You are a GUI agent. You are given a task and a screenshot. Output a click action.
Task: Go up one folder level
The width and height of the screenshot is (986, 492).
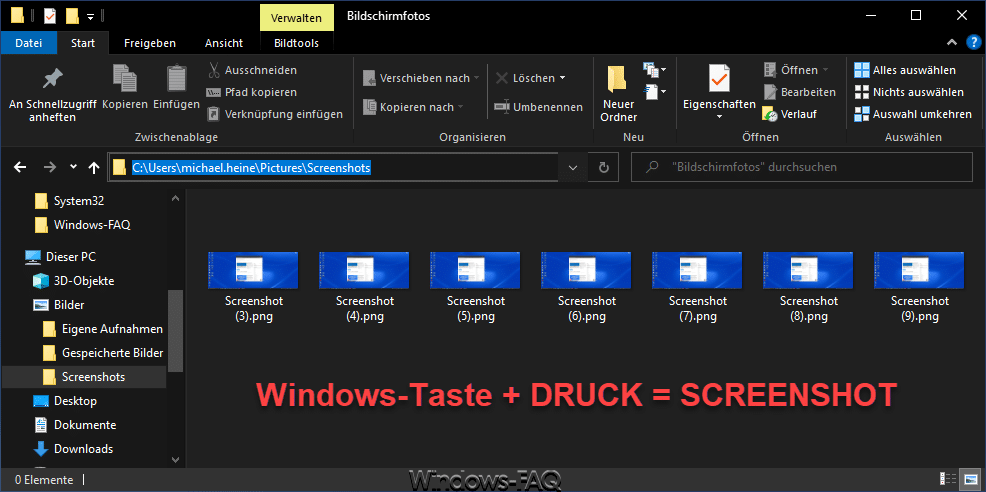(x=94, y=167)
